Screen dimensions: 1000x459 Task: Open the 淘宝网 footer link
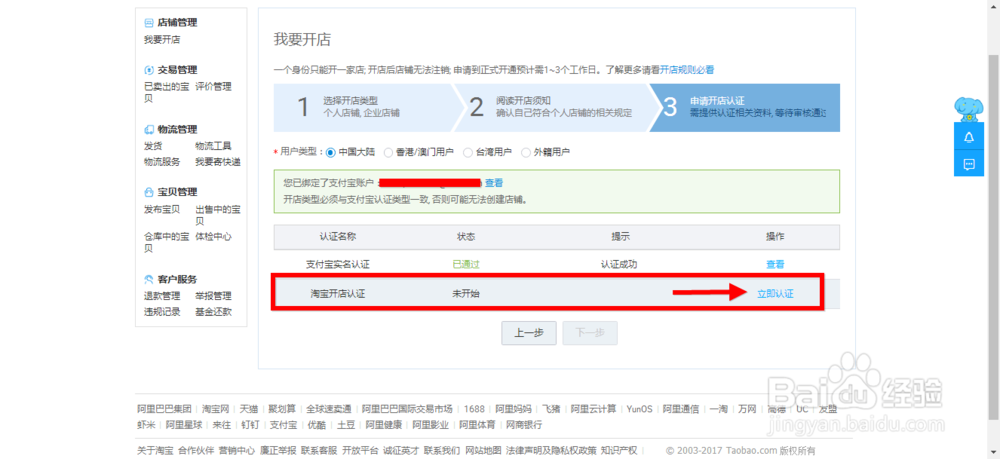(x=216, y=409)
